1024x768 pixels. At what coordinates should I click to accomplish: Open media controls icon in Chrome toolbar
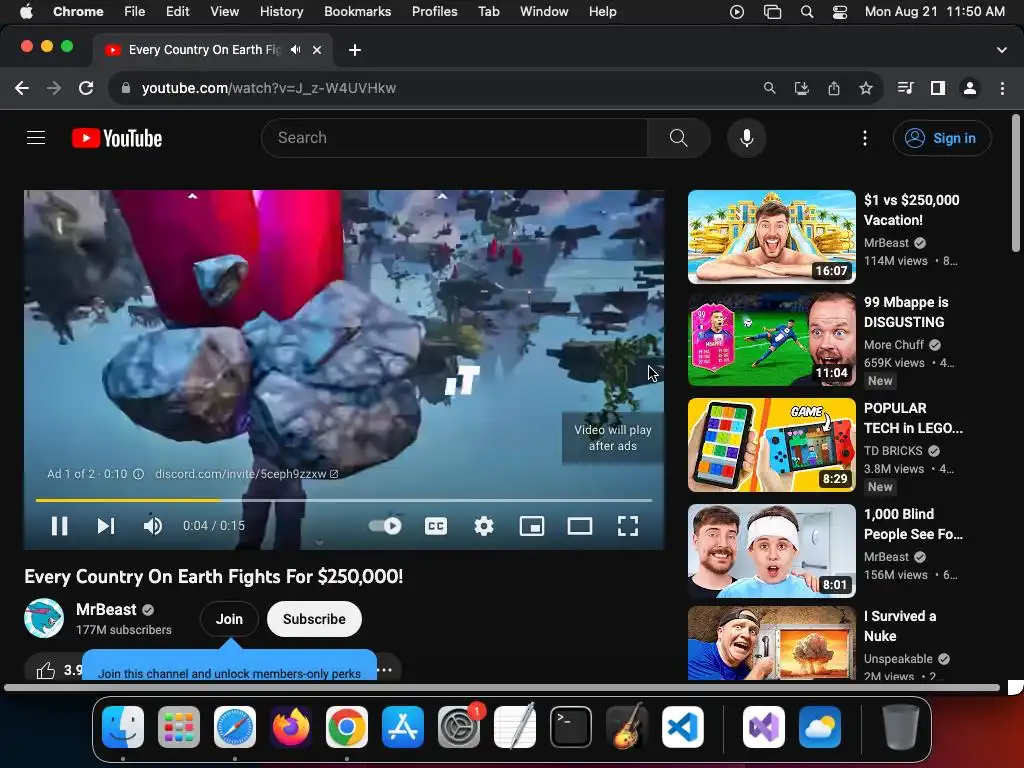(905, 88)
